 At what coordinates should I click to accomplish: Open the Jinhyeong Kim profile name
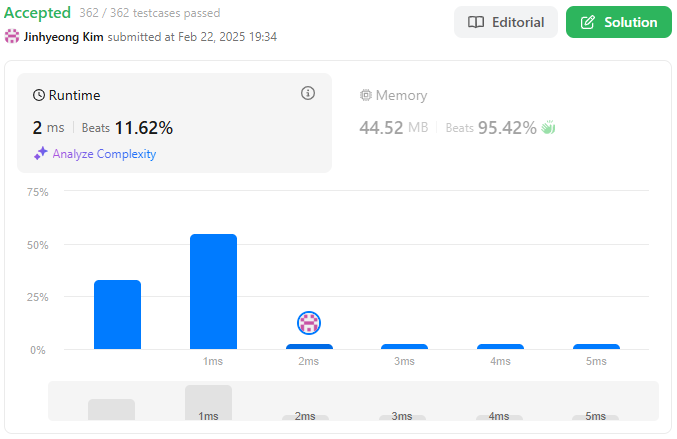coord(63,37)
